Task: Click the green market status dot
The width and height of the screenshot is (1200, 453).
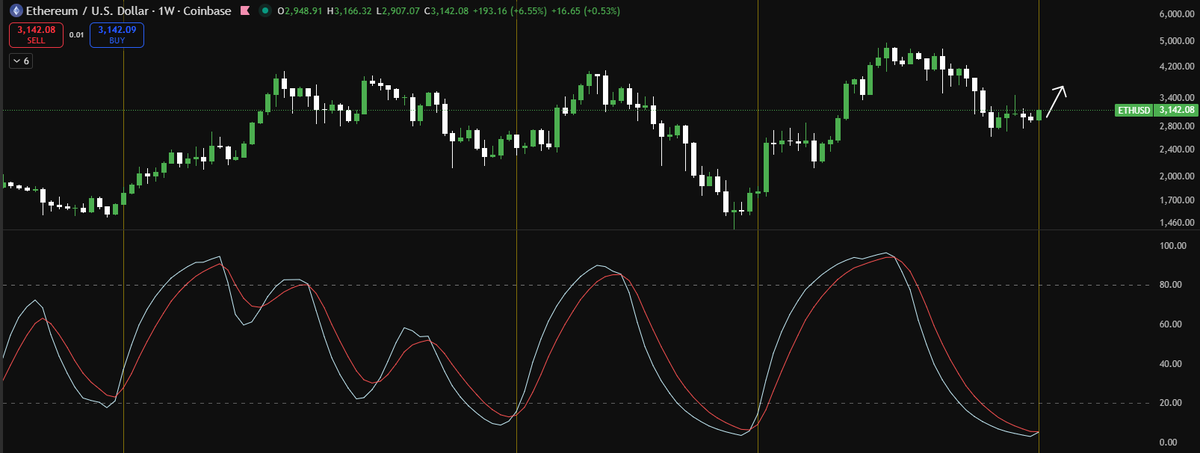Action: tap(264, 11)
